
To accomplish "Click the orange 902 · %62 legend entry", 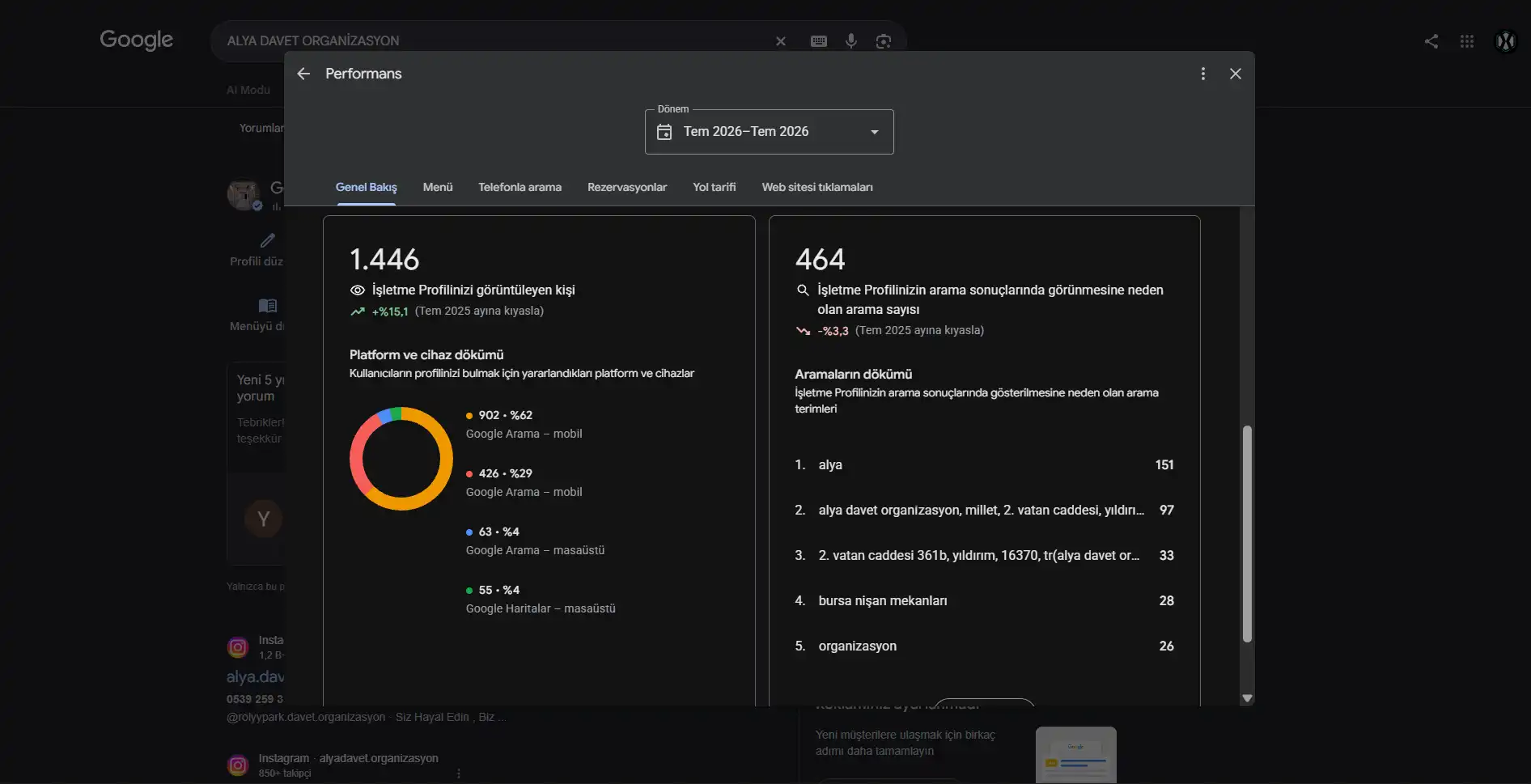I will click(524, 424).
